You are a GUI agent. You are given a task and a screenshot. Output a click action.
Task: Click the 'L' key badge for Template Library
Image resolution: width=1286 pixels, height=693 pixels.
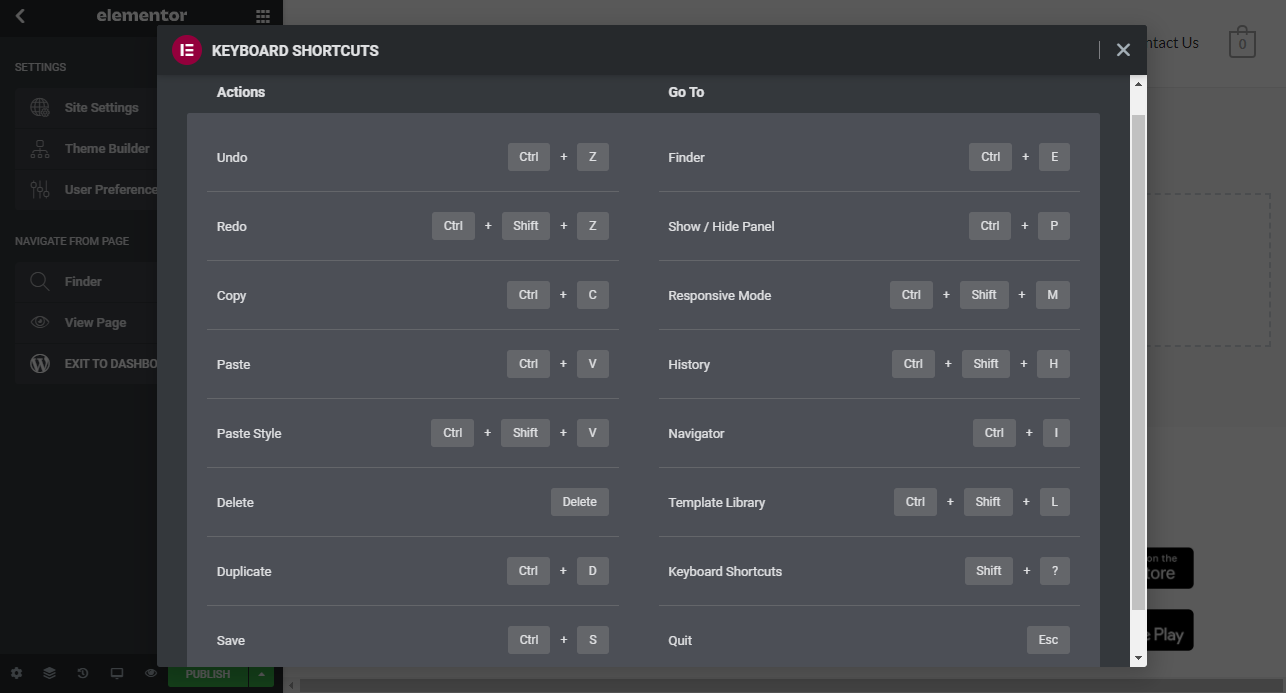pyautogui.click(x=1055, y=502)
